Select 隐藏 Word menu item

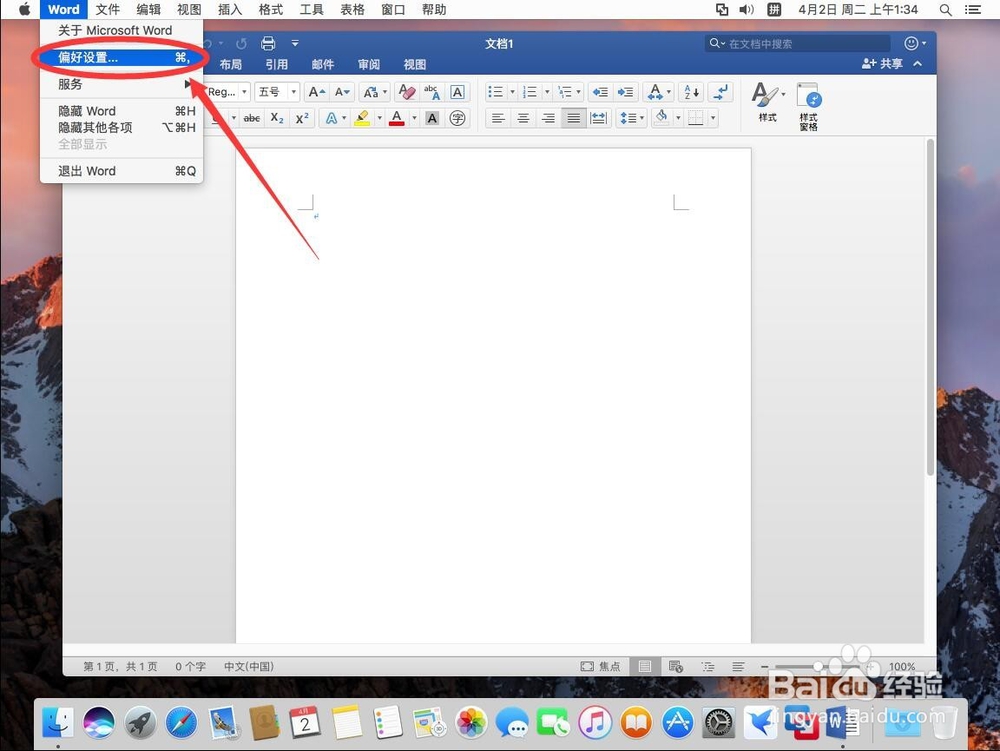[x=121, y=111]
